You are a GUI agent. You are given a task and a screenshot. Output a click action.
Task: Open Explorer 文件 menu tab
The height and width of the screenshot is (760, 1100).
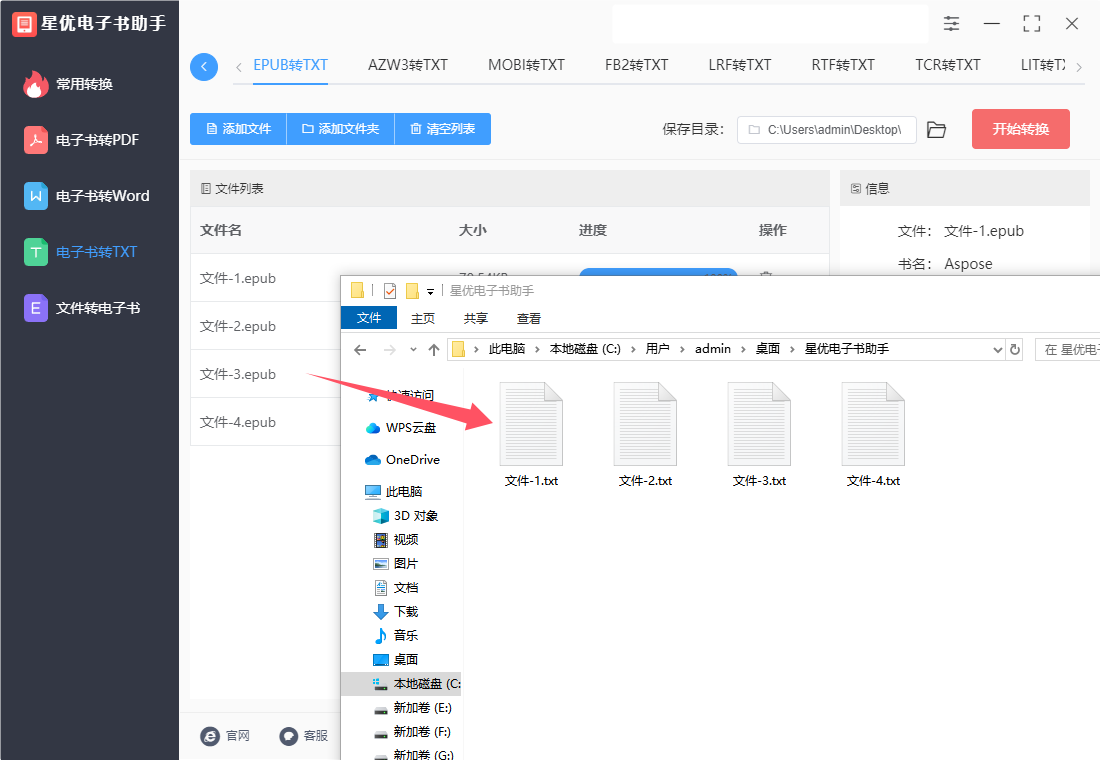(369, 318)
